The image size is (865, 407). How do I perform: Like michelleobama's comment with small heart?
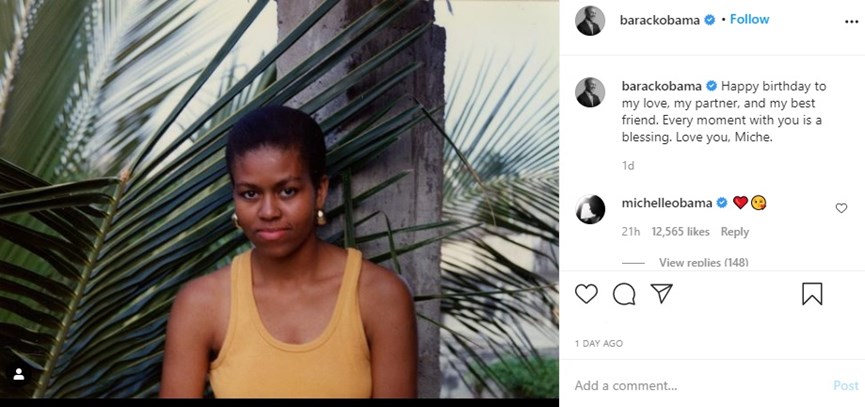coord(841,208)
